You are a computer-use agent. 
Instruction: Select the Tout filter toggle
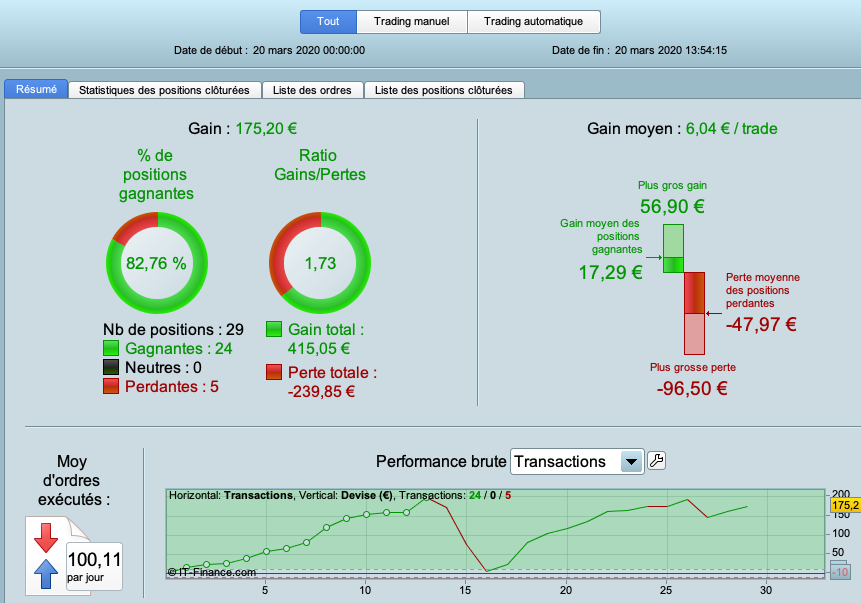click(328, 21)
